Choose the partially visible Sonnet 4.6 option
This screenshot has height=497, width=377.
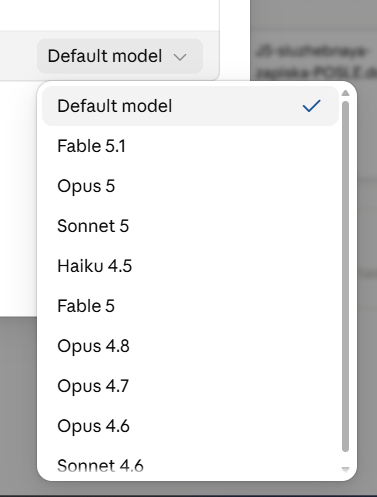pyautogui.click(x=190, y=463)
